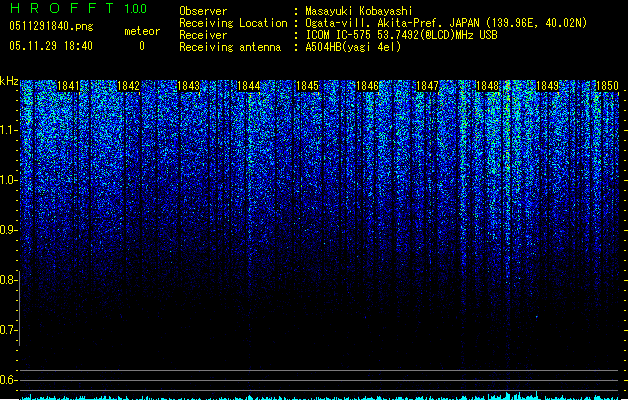This screenshot has width=629, height=400.
Task: Click the 1849 time marker
Action: click(547, 86)
